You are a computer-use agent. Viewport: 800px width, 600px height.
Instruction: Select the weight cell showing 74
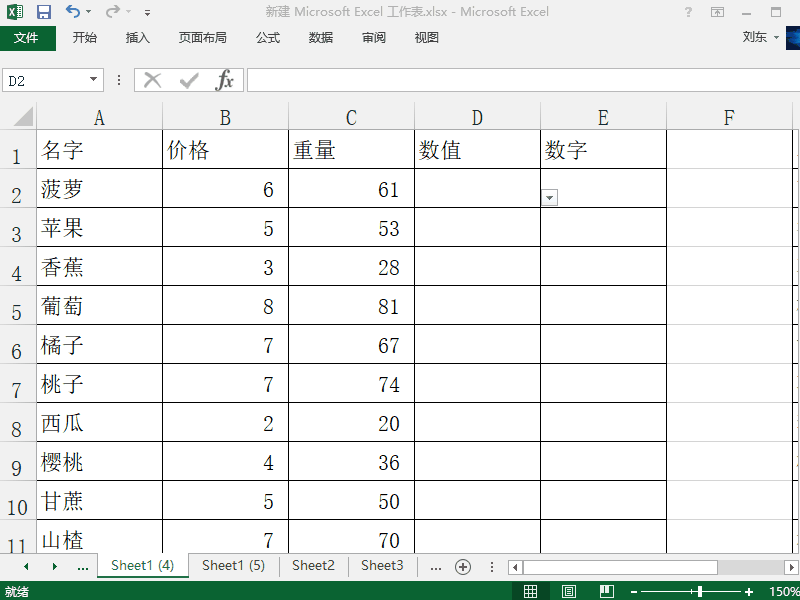pyautogui.click(x=352, y=383)
